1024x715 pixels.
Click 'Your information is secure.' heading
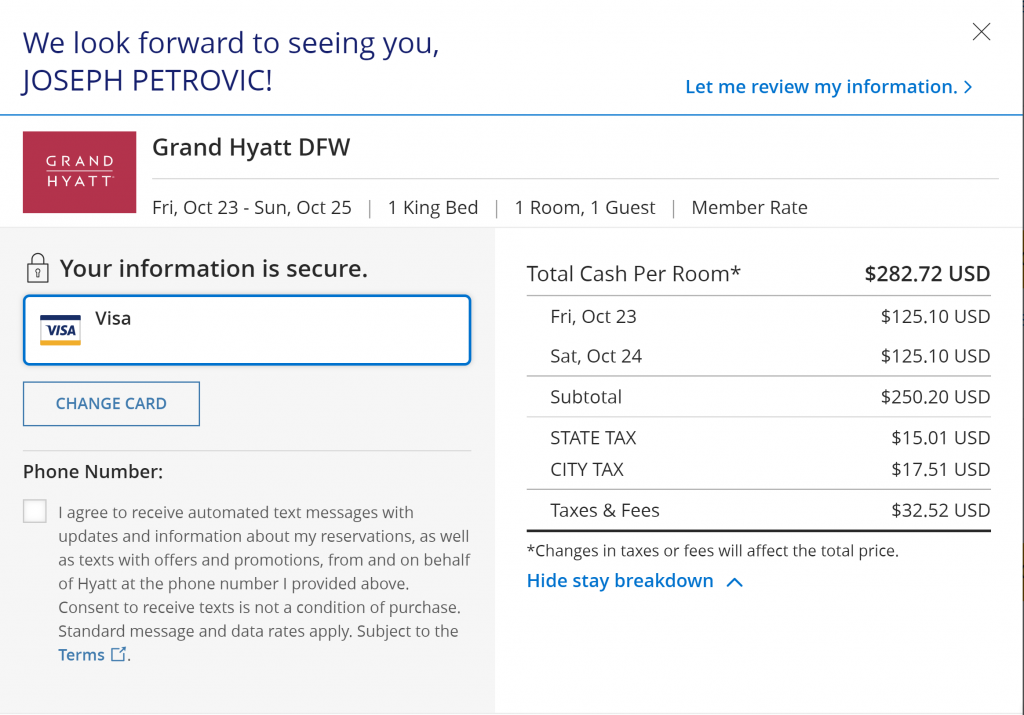click(x=214, y=268)
